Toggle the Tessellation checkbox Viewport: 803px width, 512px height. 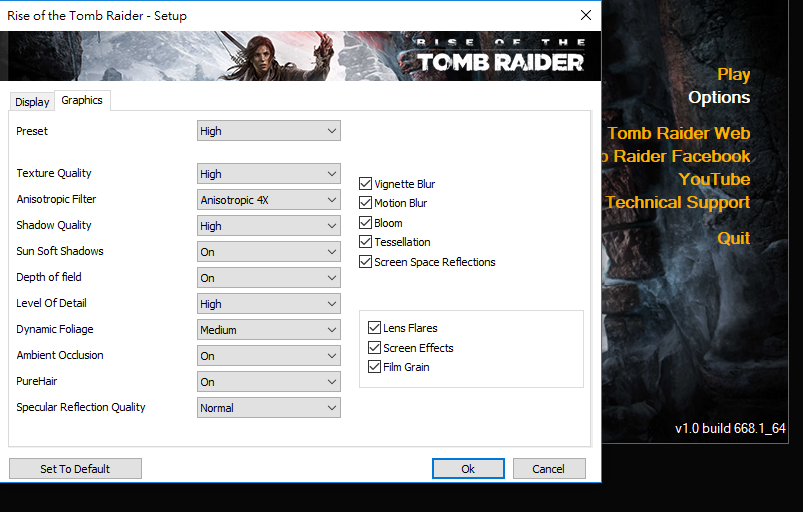click(365, 242)
